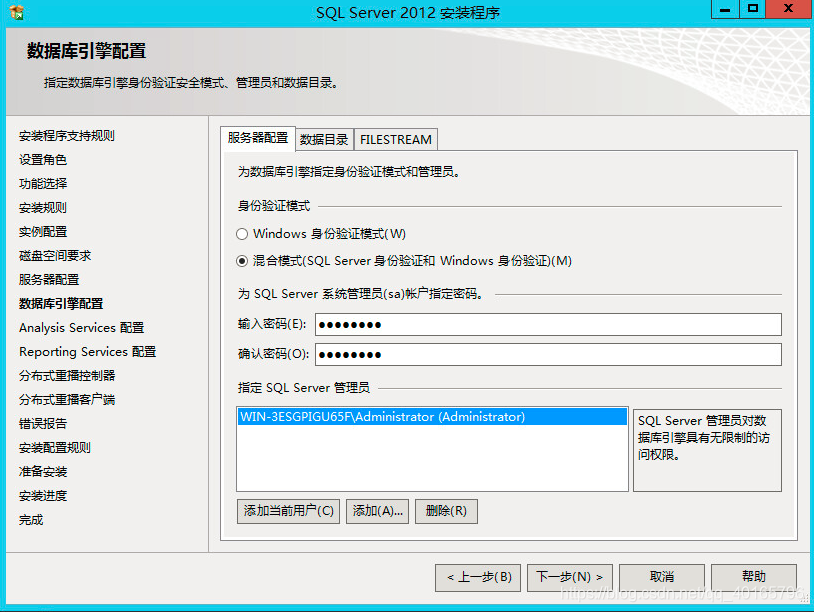Viewport: 814px width, 612px height.
Task: Click Reporting Services 配置 step
Action: point(88,351)
